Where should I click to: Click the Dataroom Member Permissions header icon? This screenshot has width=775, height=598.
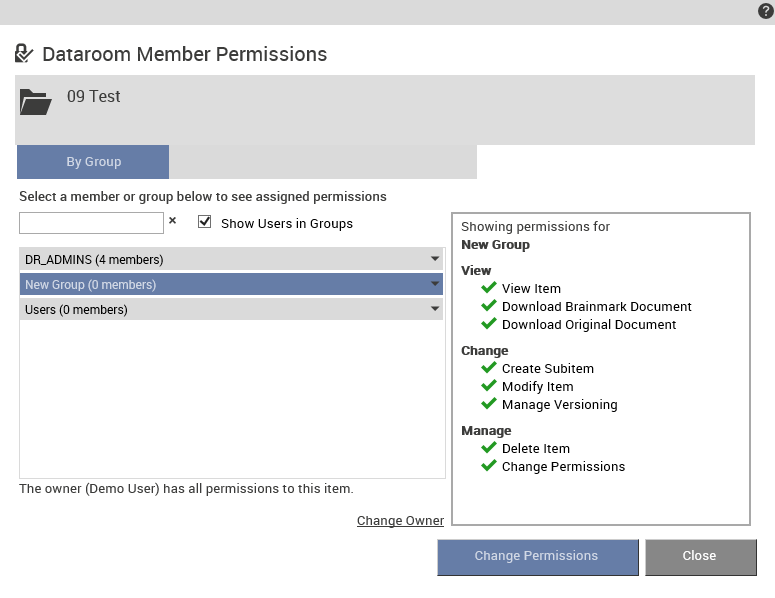pos(24,53)
